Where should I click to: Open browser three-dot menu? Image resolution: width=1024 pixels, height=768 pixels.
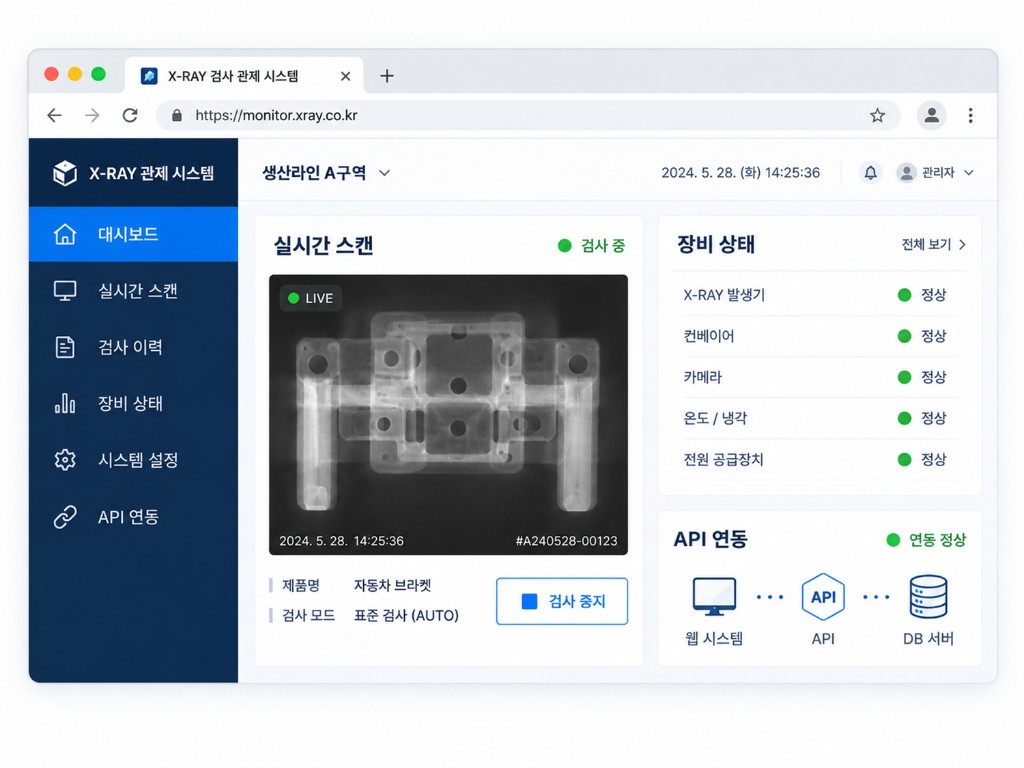pyautogui.click(x=970, y=116)
